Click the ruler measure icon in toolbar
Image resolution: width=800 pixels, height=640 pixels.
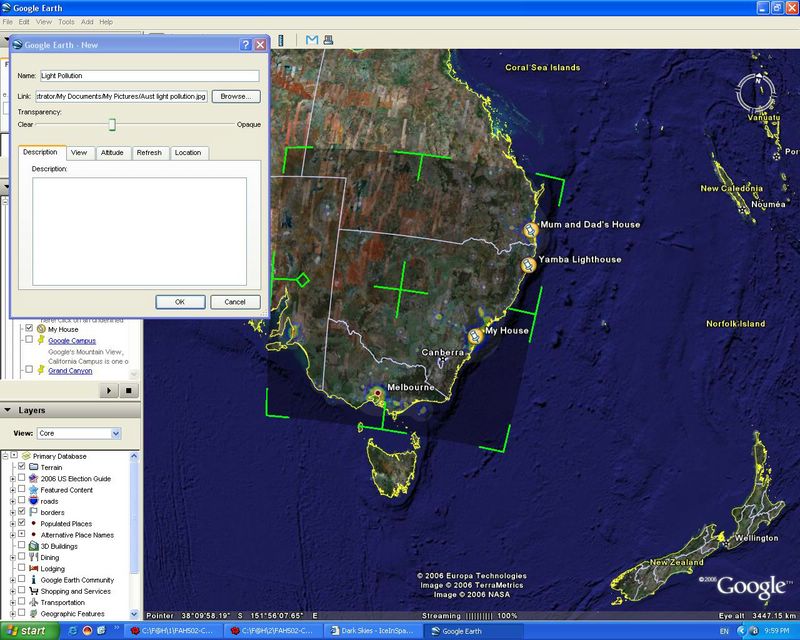coord(281,40)
